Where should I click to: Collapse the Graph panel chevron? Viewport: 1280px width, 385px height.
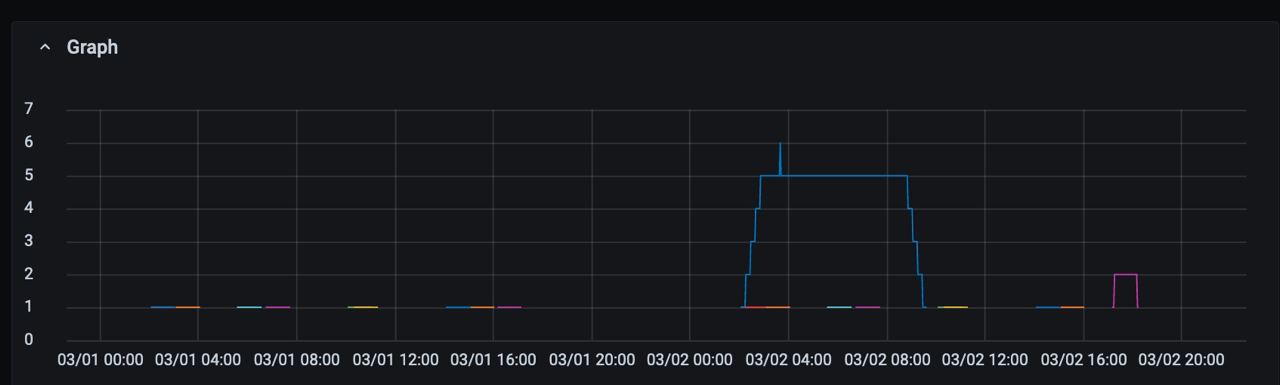pyautogui.click(x=44, y=47)
